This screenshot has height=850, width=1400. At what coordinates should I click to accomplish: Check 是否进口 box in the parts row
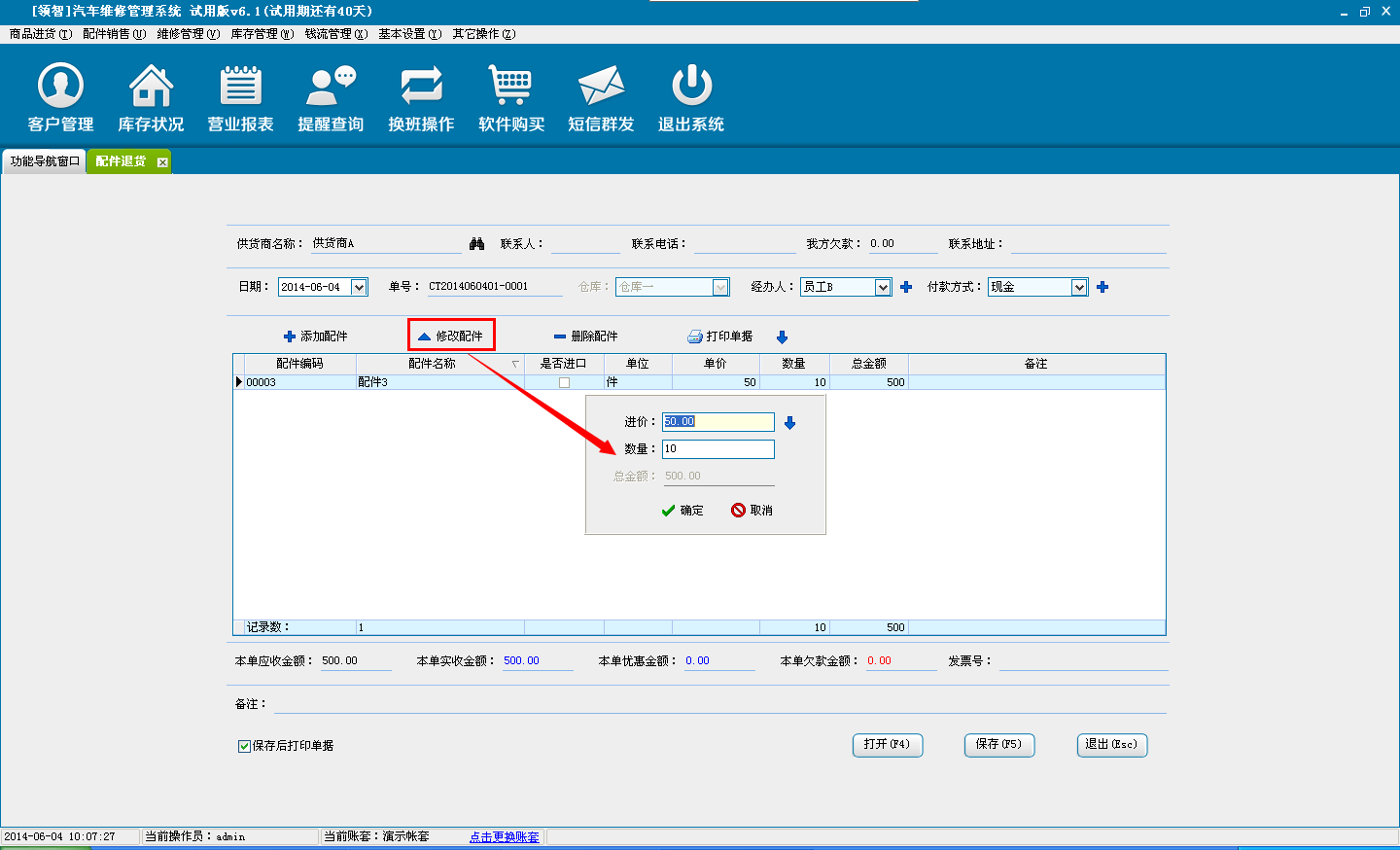(x=564, y=382)
